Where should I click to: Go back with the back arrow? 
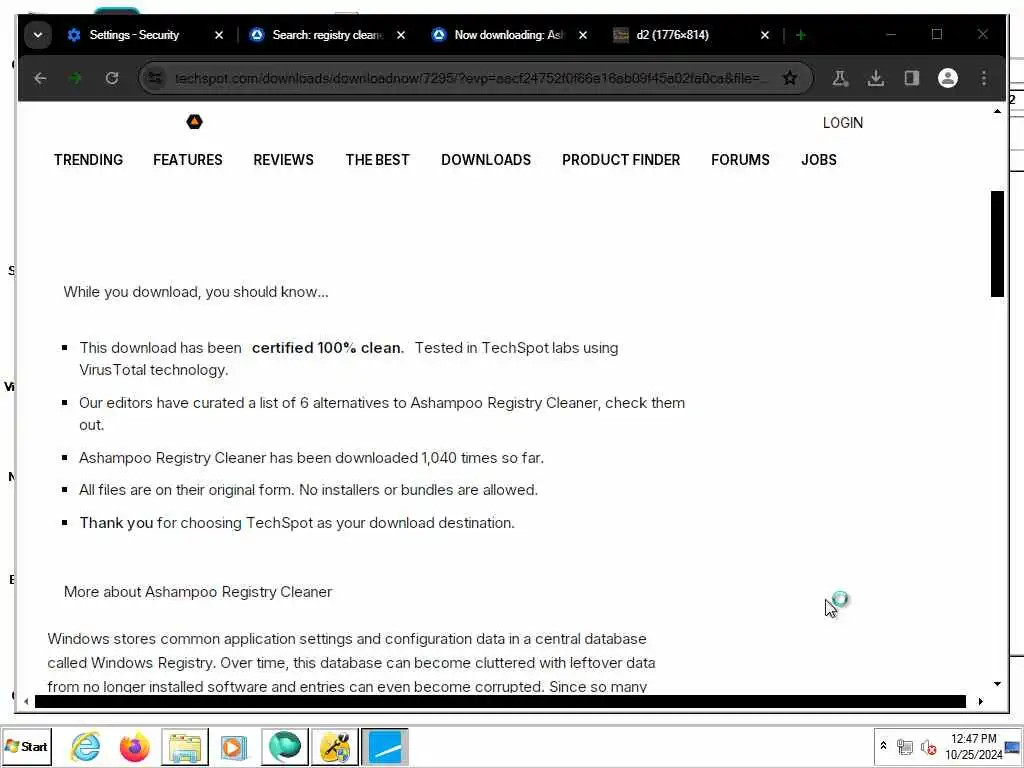click(40, 78)
